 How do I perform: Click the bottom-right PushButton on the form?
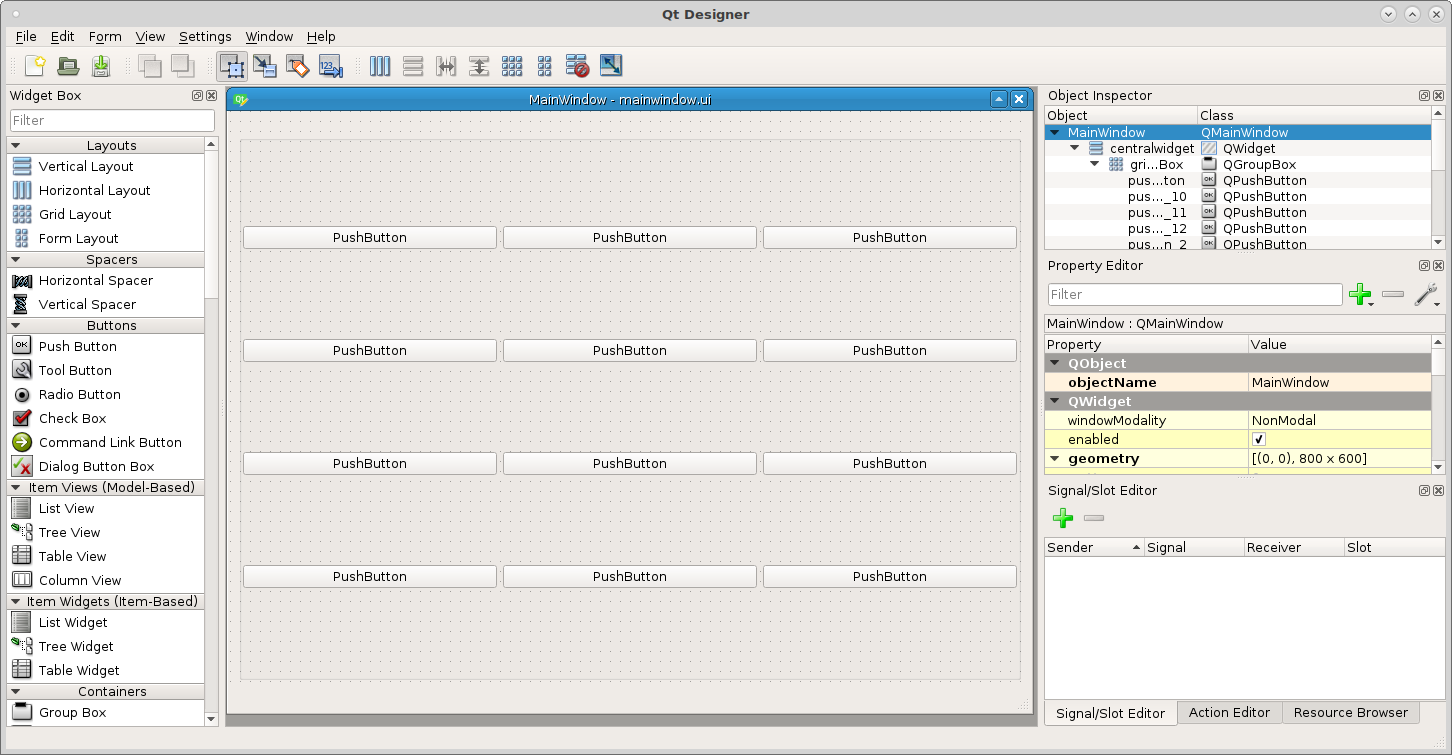[x=889, y=577]
